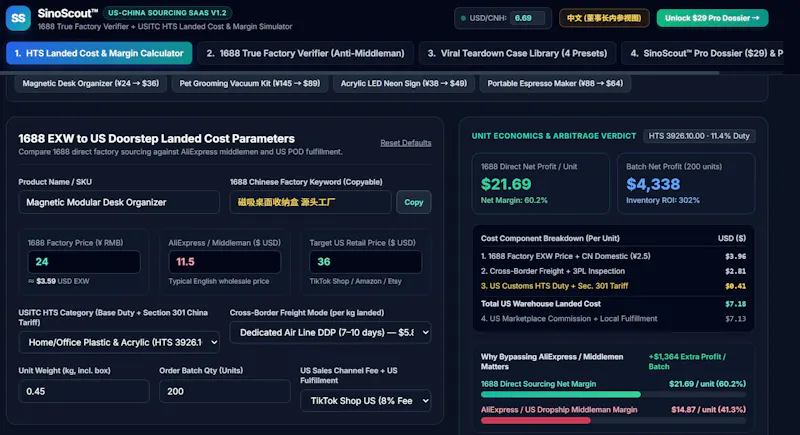Click the HTS 3926.10.00 duty badge
Viewport: 800px width, 435px height.
pyautogui.click(x=699, y=136)
